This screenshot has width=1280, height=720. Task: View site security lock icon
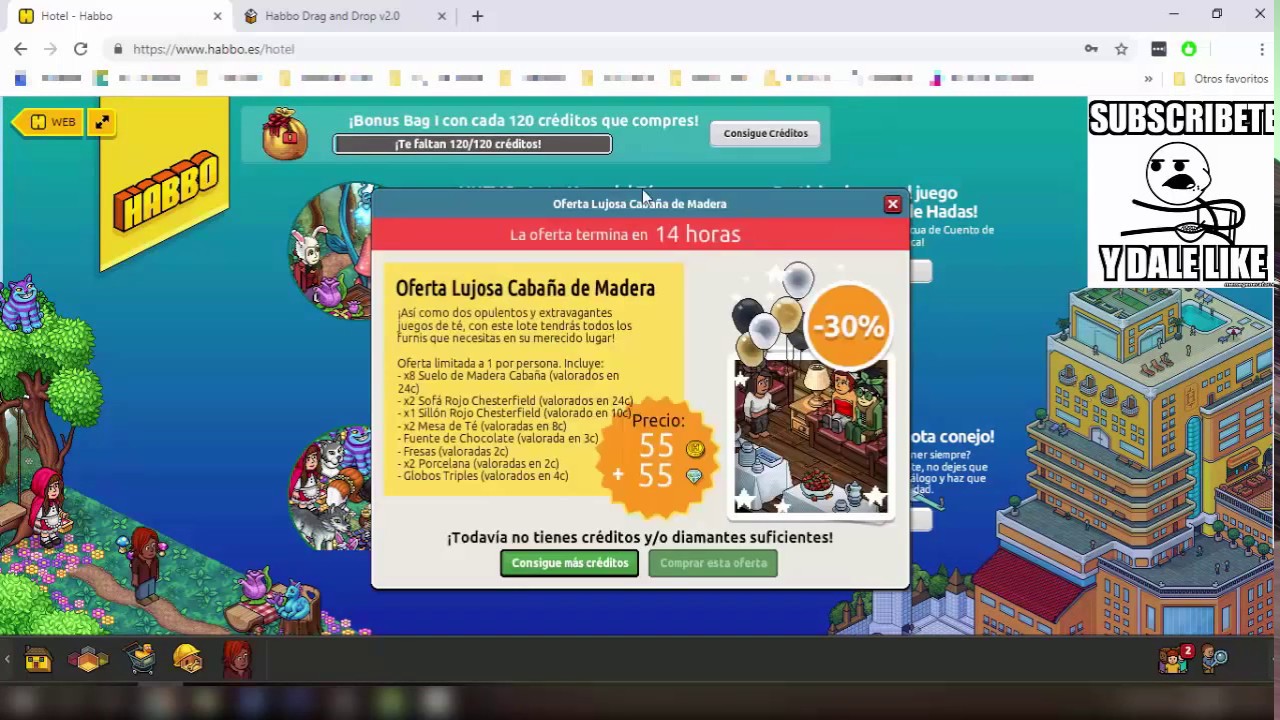point(118,49)
